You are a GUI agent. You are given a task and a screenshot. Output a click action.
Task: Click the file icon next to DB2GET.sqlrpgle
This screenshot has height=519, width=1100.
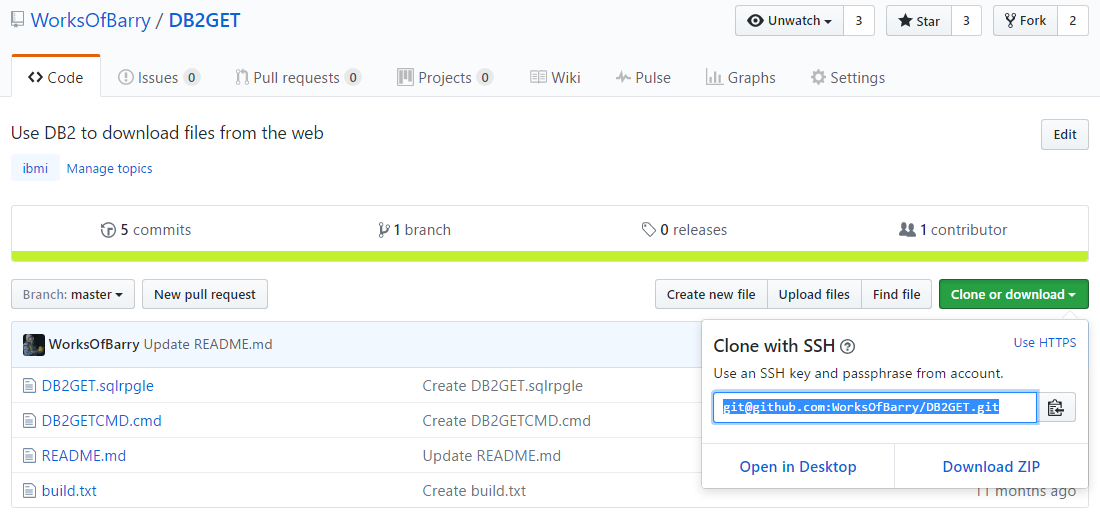click(29, 386)
